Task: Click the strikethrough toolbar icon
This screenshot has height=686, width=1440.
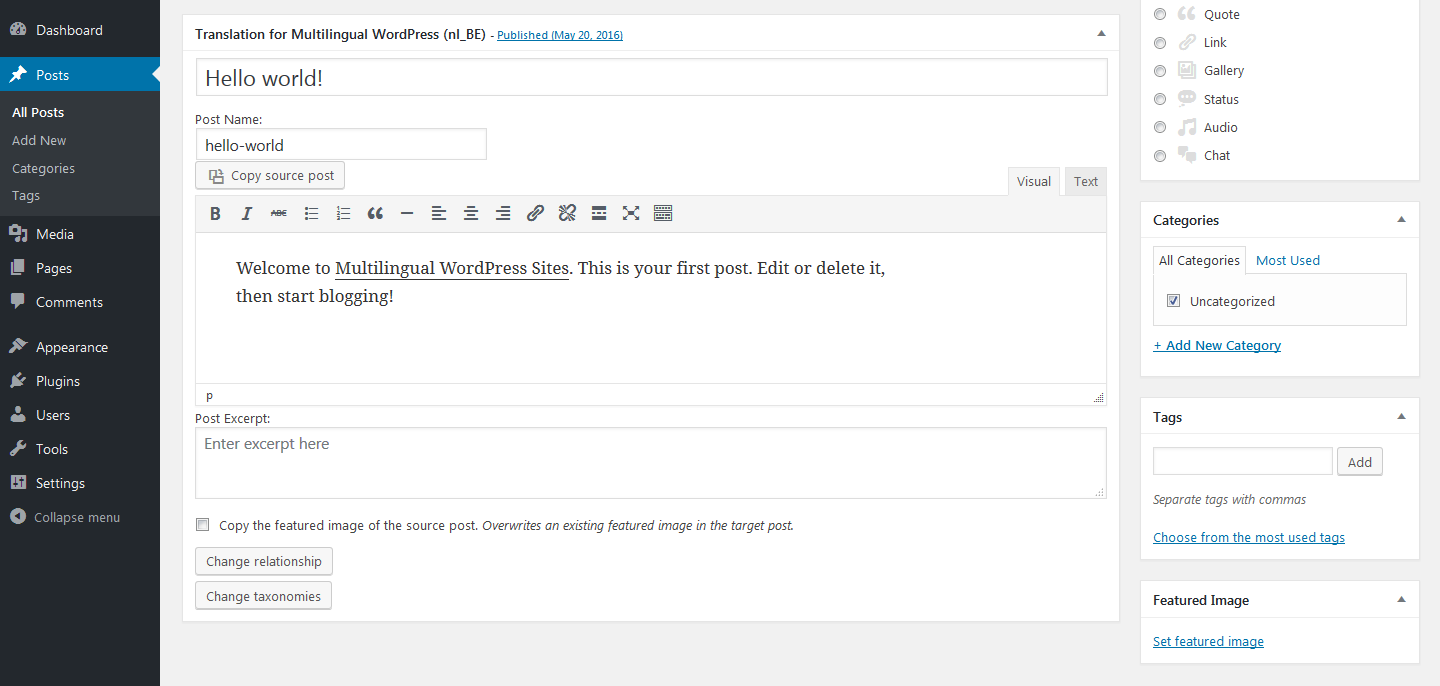Action: pyautogui.click(x=279, y=213)
